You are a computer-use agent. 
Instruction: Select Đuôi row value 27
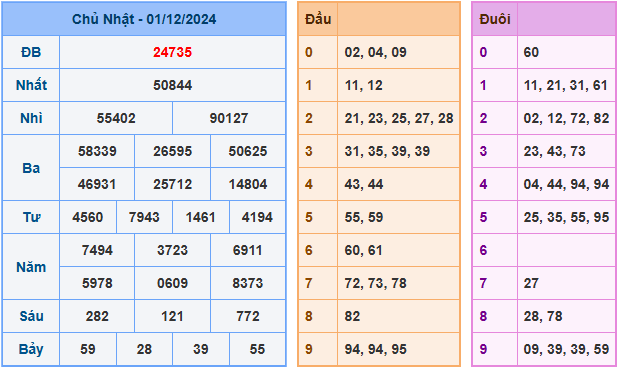(x=531, y=284)
